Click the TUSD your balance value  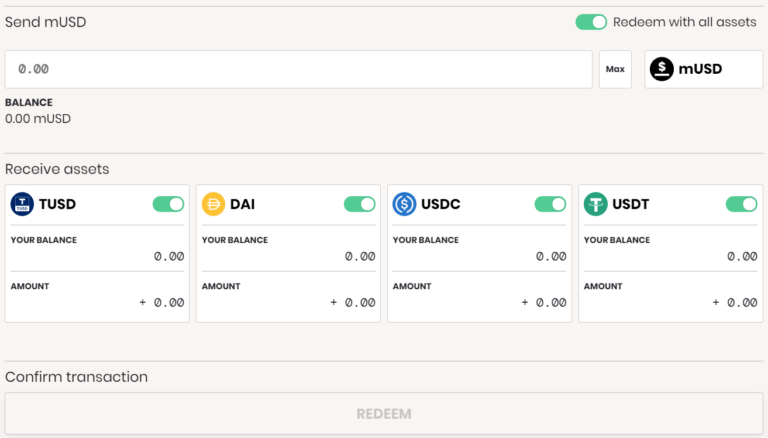(x=169, y=256)
